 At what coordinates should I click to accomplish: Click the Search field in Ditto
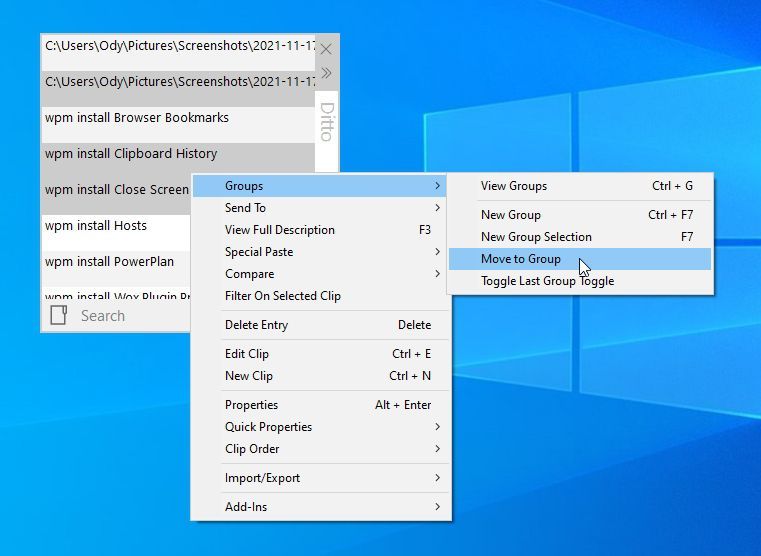(x=133, y=316)
